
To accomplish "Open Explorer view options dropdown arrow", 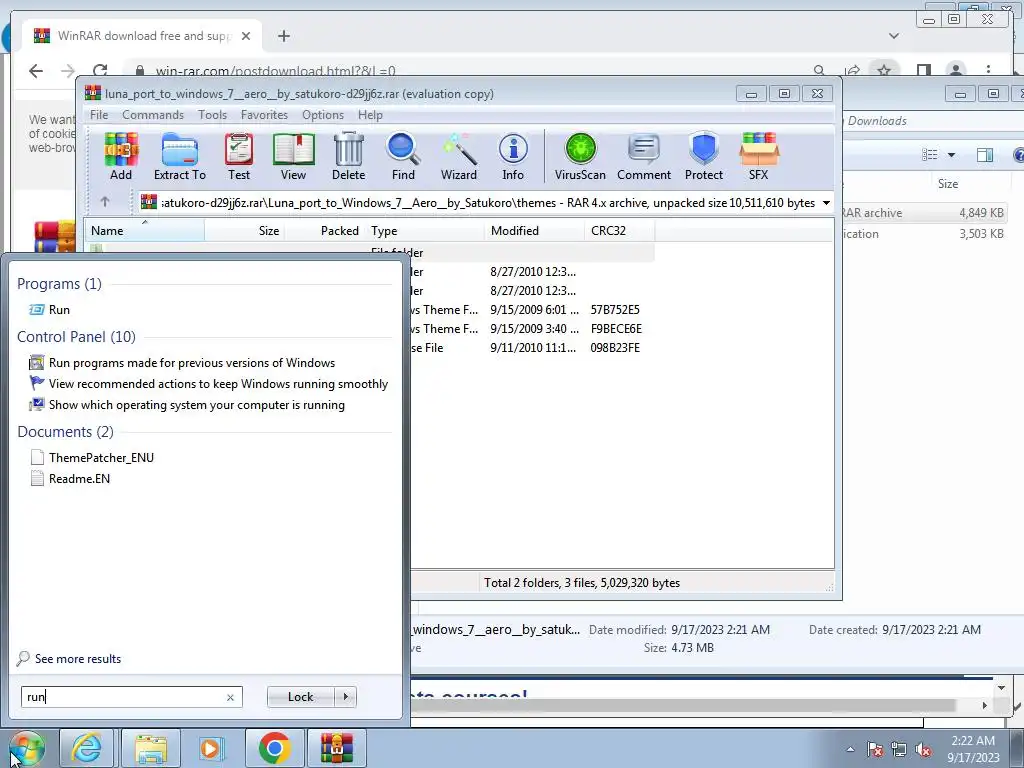I will pos(952,155).
